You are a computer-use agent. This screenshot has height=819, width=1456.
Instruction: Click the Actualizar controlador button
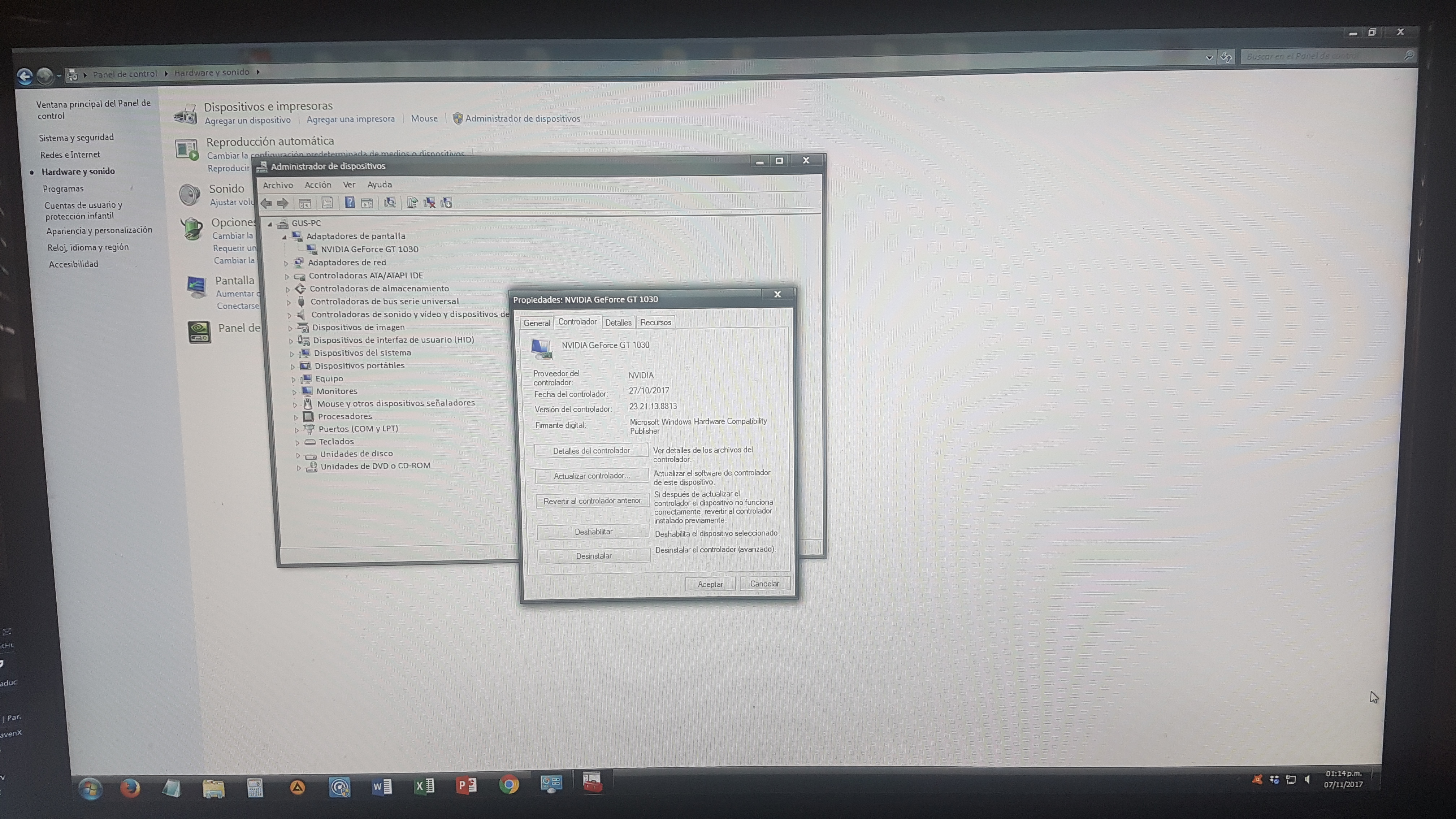592,476
